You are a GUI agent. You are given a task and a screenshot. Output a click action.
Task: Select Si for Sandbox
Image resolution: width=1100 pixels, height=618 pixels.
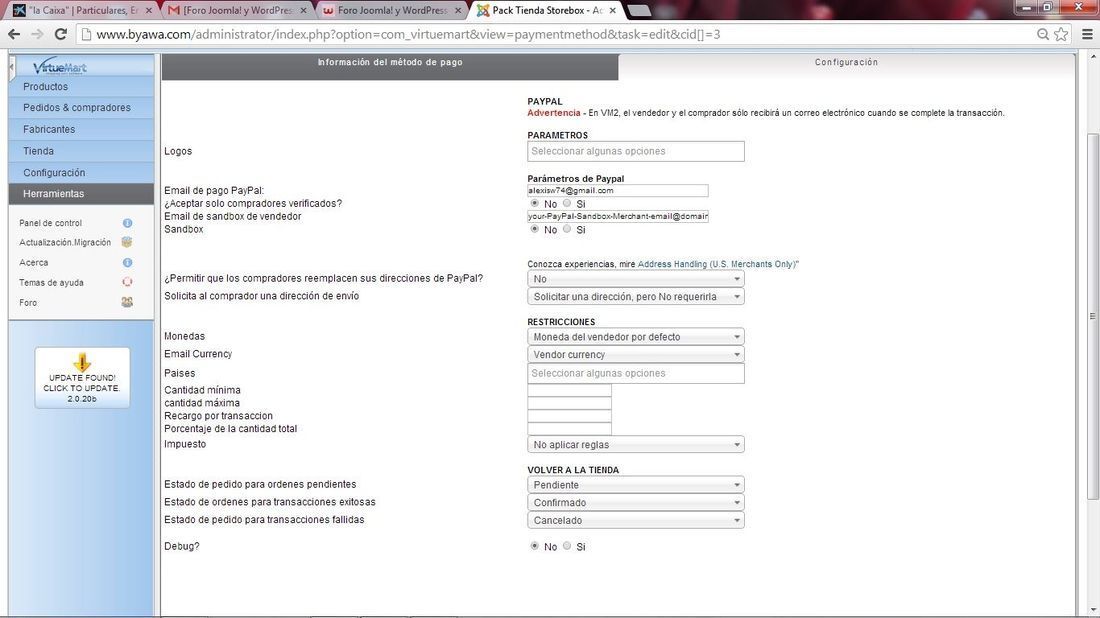tap(567, 229)
